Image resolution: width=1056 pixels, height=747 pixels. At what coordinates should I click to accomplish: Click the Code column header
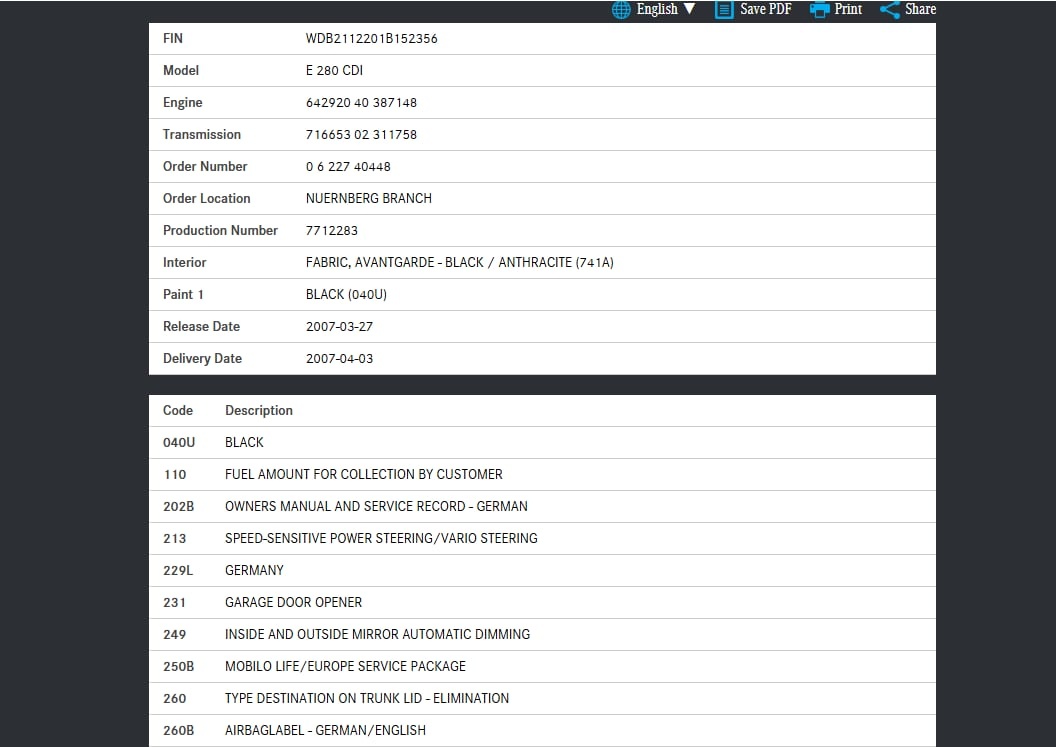point(178,410)
